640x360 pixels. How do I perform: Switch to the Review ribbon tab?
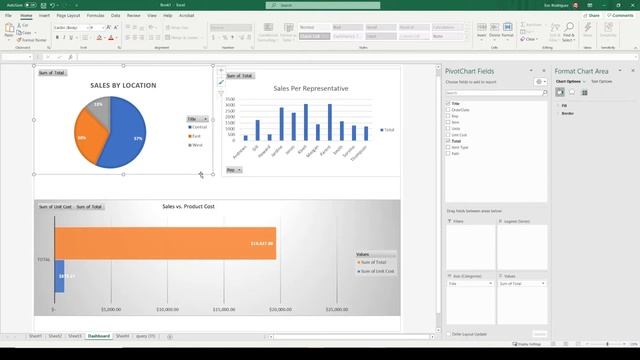(133, 16)
